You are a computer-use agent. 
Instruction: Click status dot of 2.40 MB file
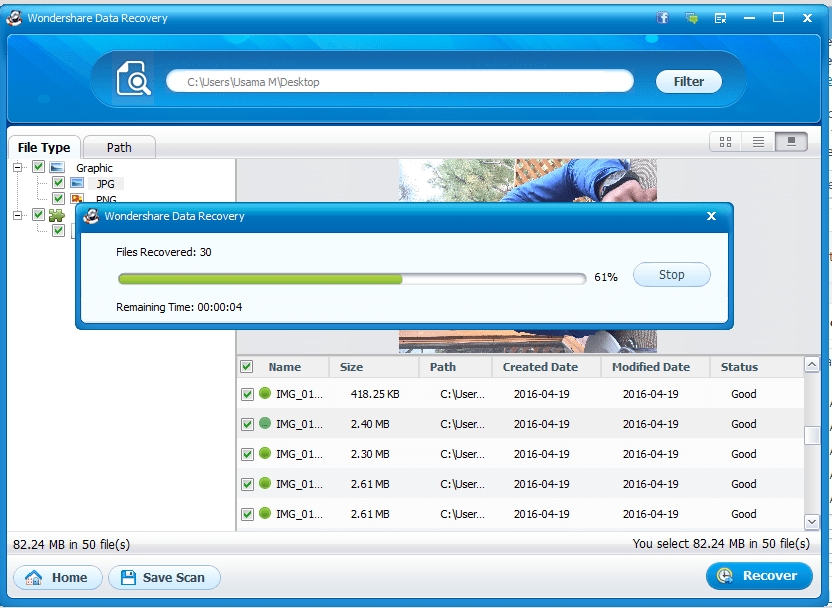[265, 423]
